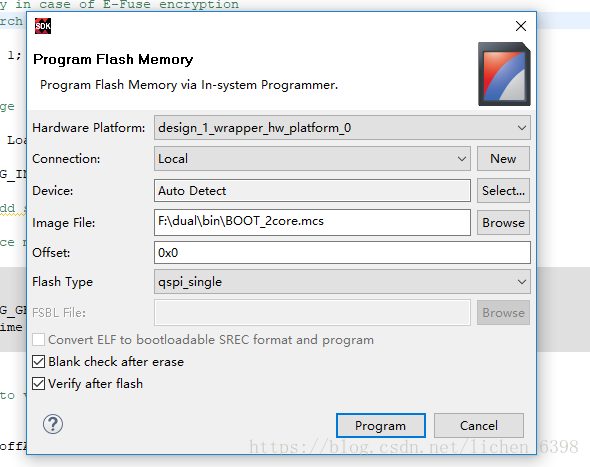Close the Program Flash Memory dialog
590x467 pixels.
point(521,26)
